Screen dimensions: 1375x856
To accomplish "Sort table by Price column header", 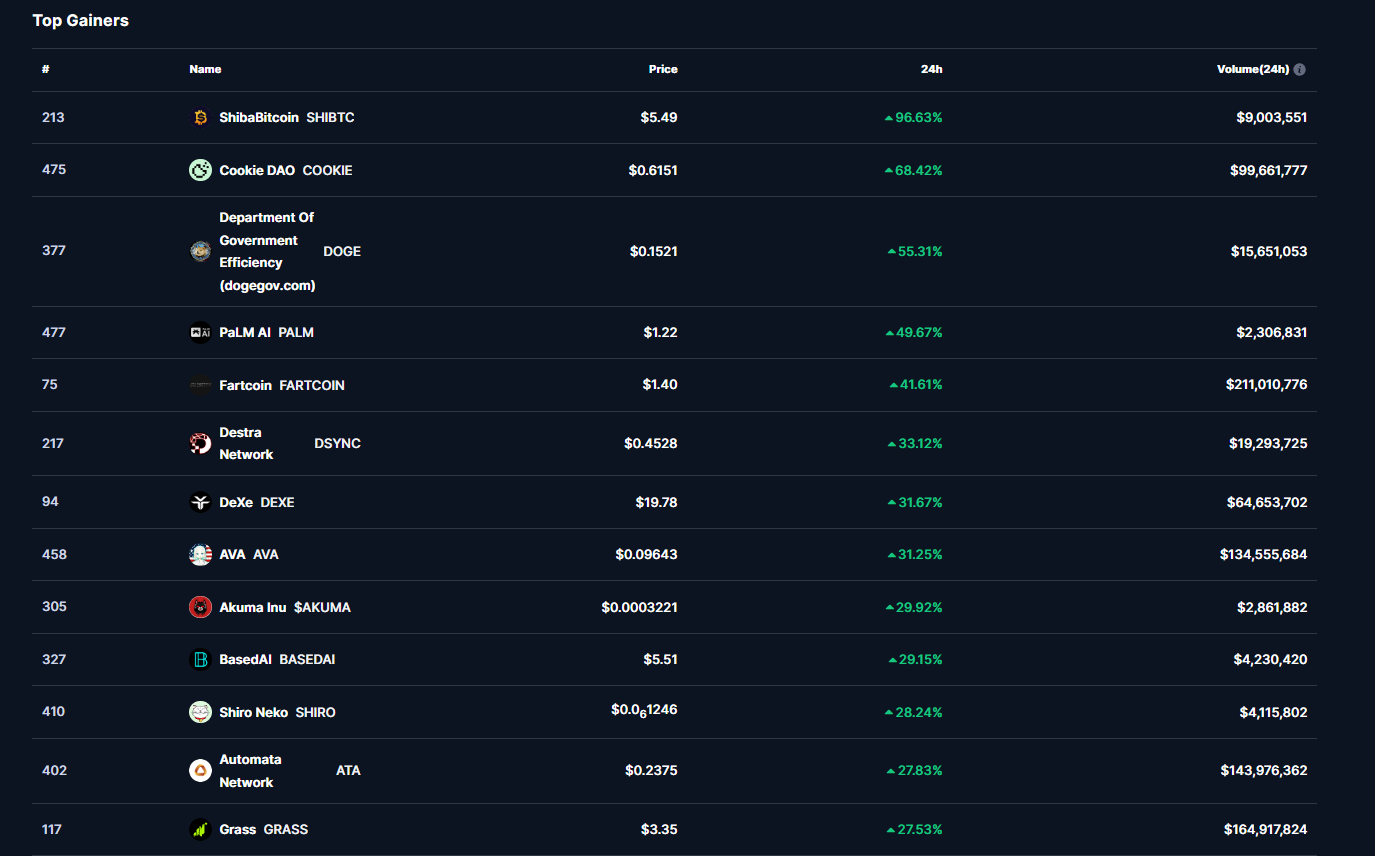I will click(x=662, y=70).
